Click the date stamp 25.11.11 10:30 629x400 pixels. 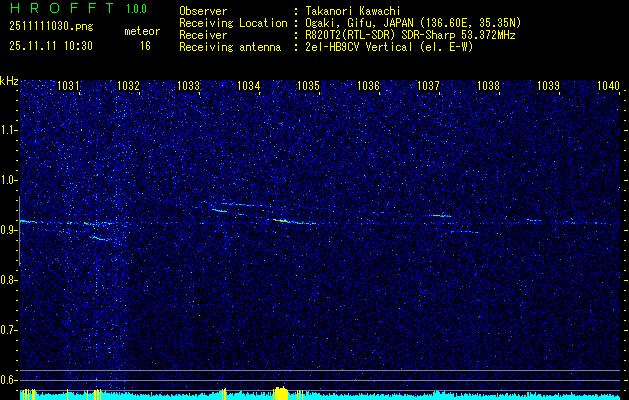tap(51, 46)
